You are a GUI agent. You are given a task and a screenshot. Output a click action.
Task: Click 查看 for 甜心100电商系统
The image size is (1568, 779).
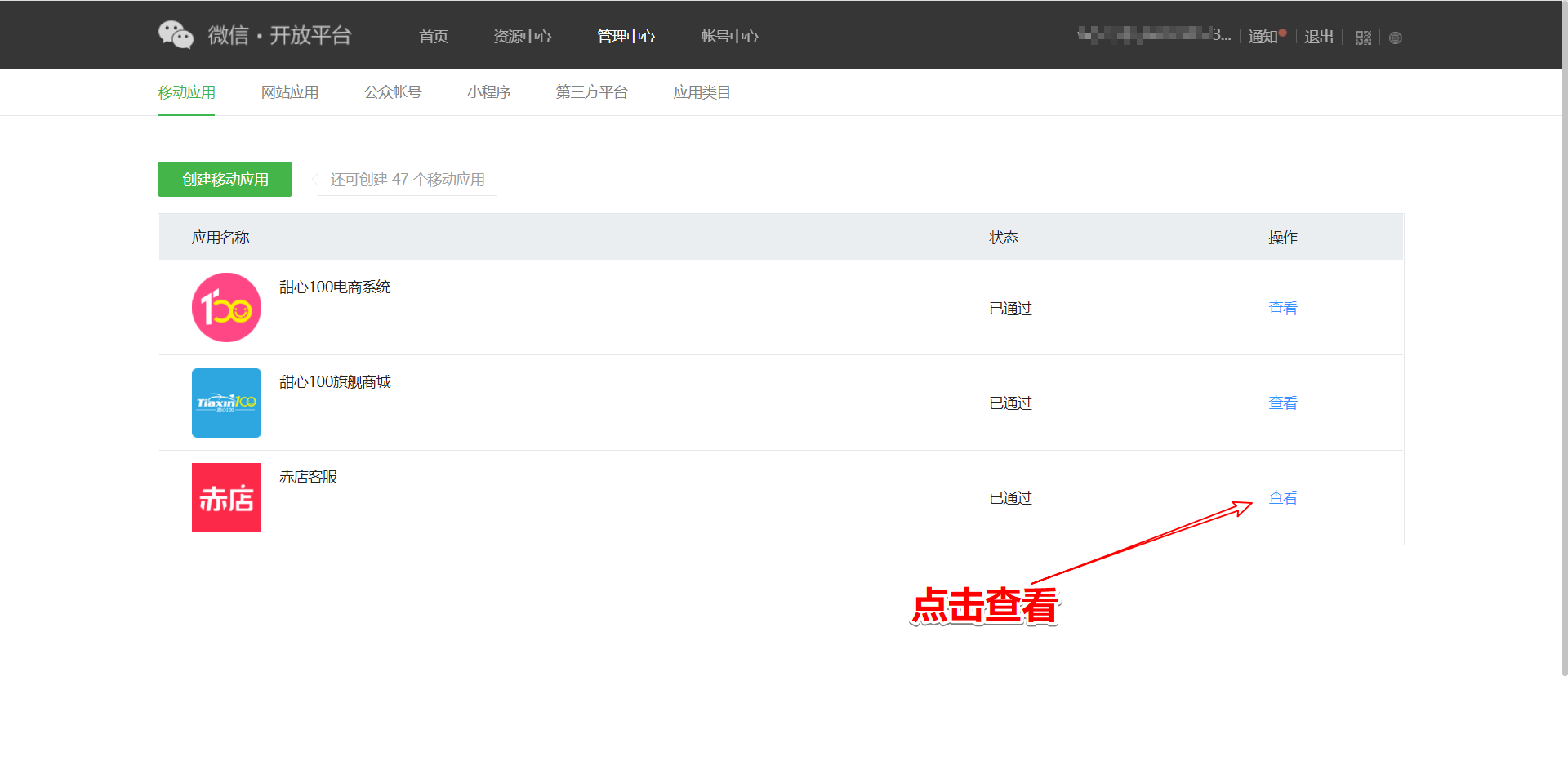click(1283, 308)
